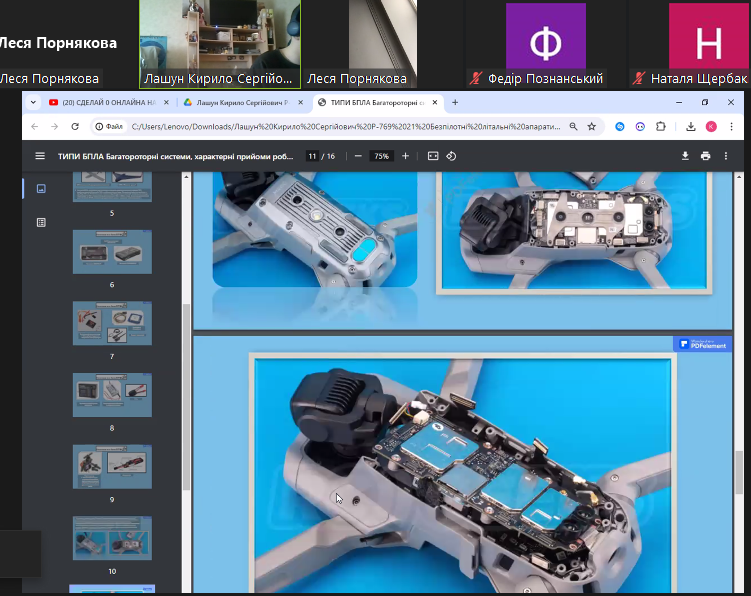This screenshot has width=751, height=596.
Task: Select the document outline icon in sidebar
Action: tap(41, 222)
